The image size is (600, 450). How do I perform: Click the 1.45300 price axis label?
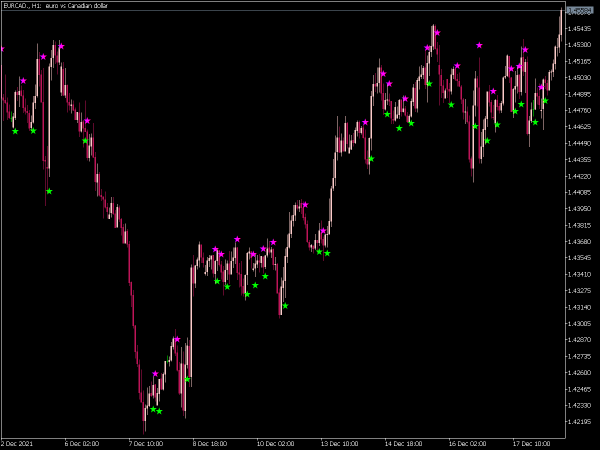click(580, 45)
